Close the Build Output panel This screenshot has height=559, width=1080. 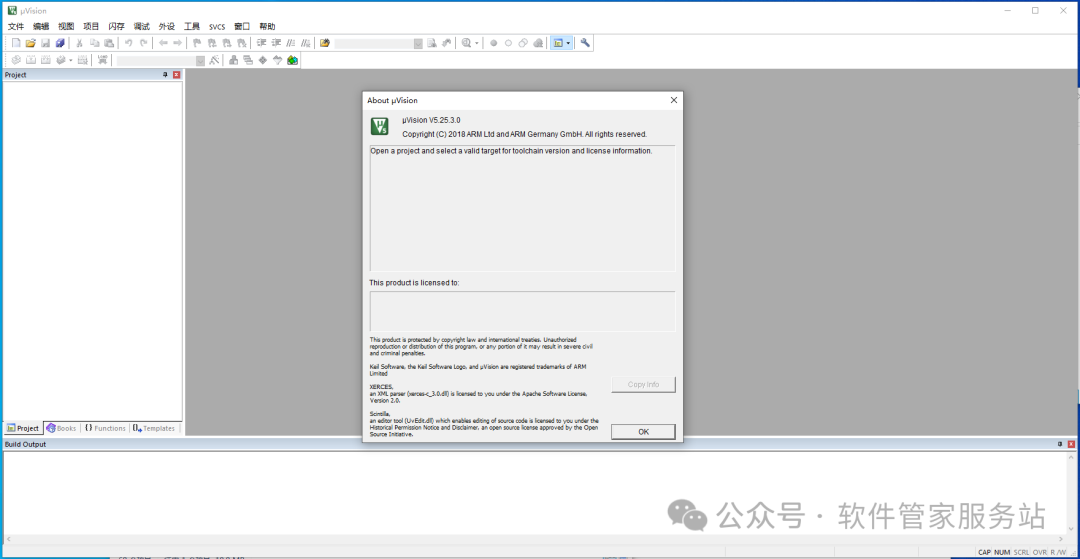[1071, 444]
